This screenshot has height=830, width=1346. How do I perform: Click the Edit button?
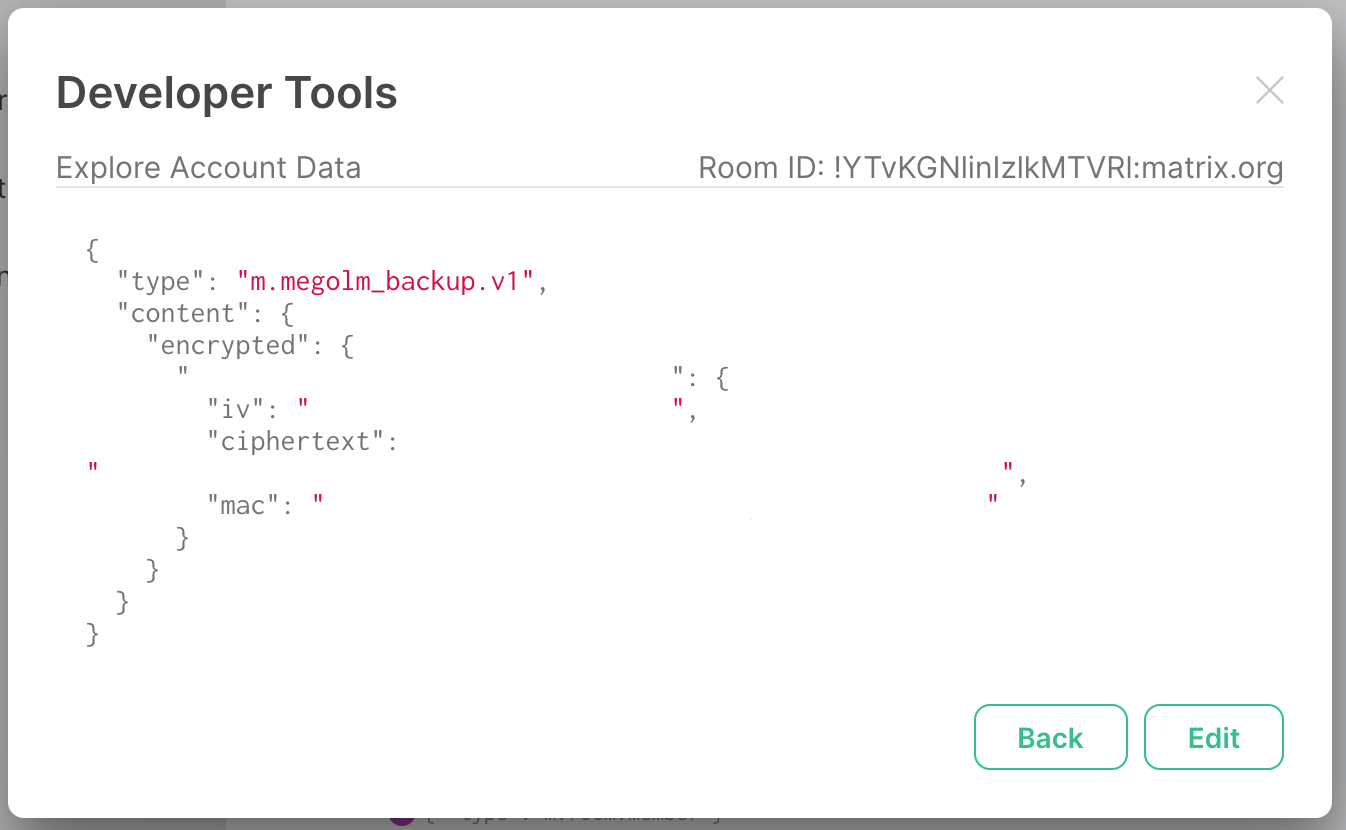point(1213,737)
